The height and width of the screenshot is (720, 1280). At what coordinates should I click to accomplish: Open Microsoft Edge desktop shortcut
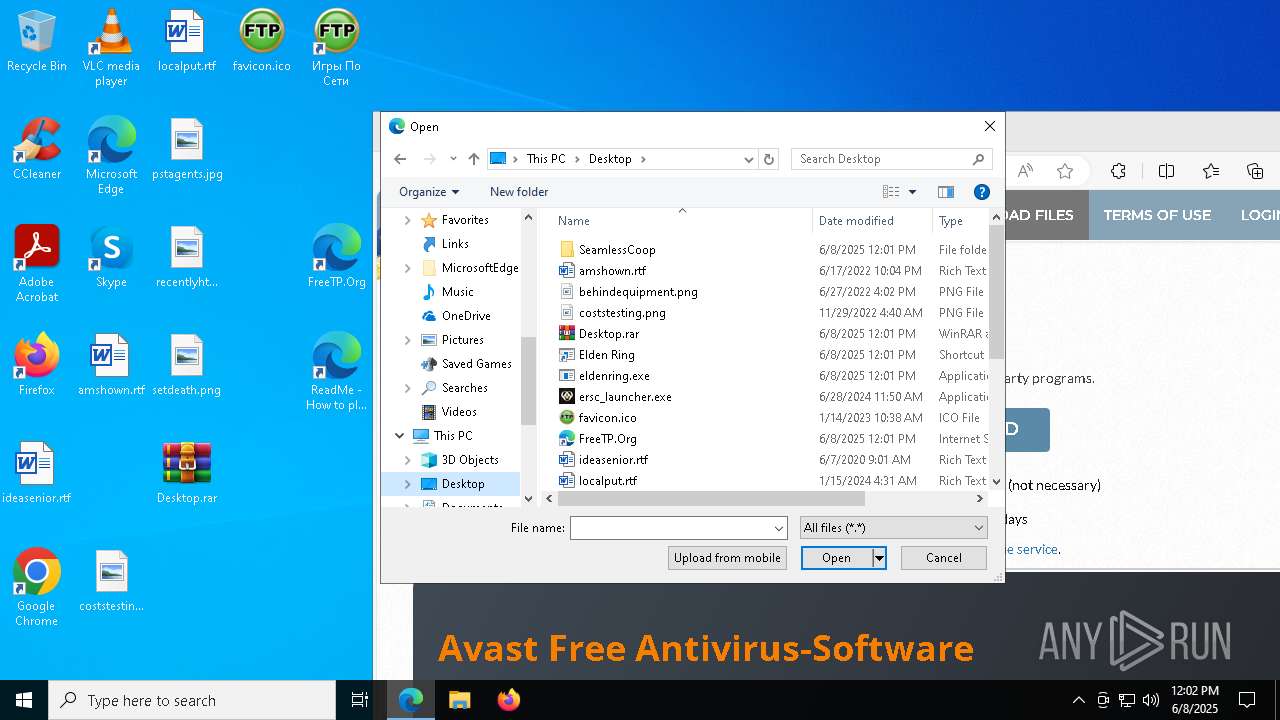click(111, 156)
